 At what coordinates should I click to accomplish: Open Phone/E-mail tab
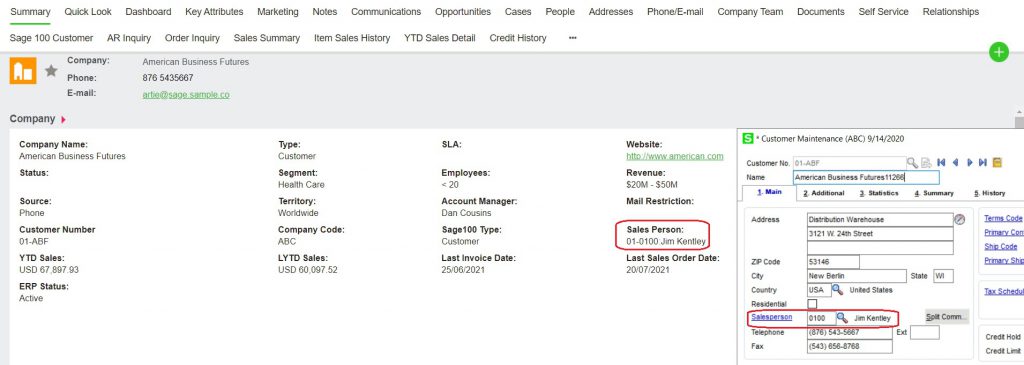675,12
